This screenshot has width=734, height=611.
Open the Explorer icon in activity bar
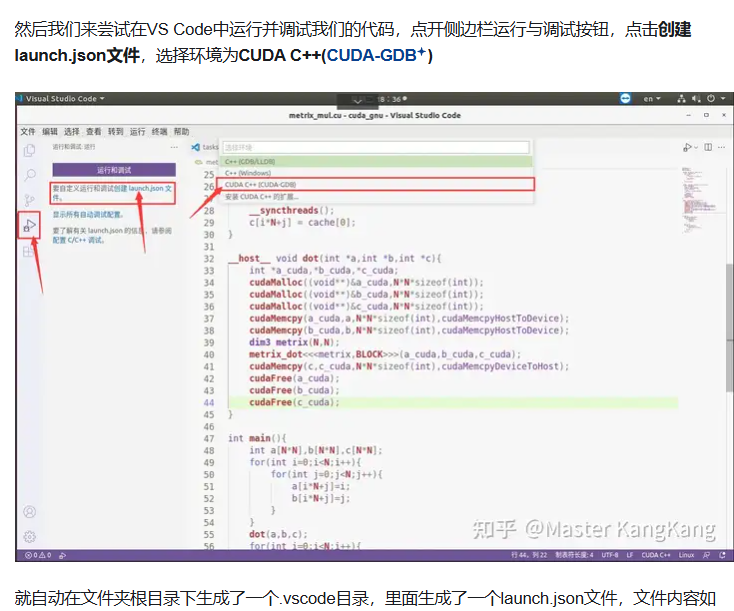coord(29,150)
